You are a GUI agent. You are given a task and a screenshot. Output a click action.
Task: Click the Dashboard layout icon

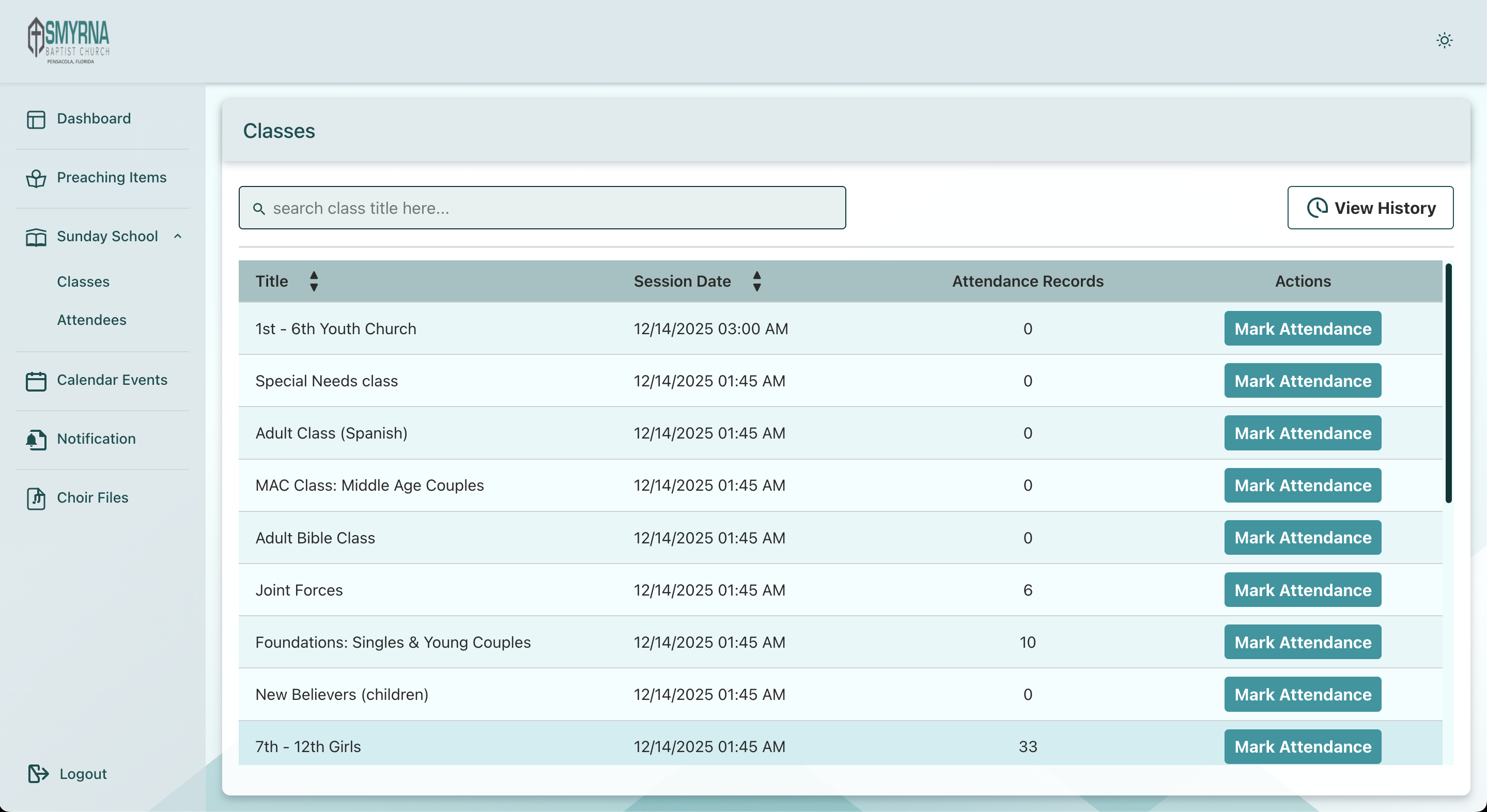(36, 119)
